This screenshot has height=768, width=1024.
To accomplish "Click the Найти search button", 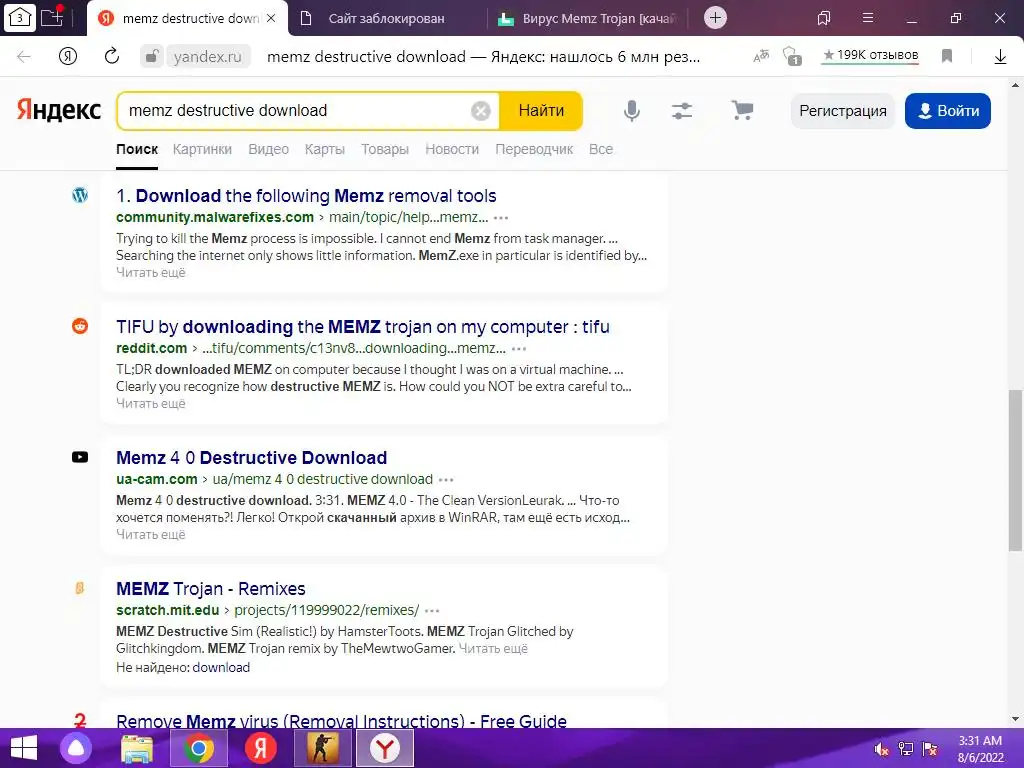I will 541,111.
